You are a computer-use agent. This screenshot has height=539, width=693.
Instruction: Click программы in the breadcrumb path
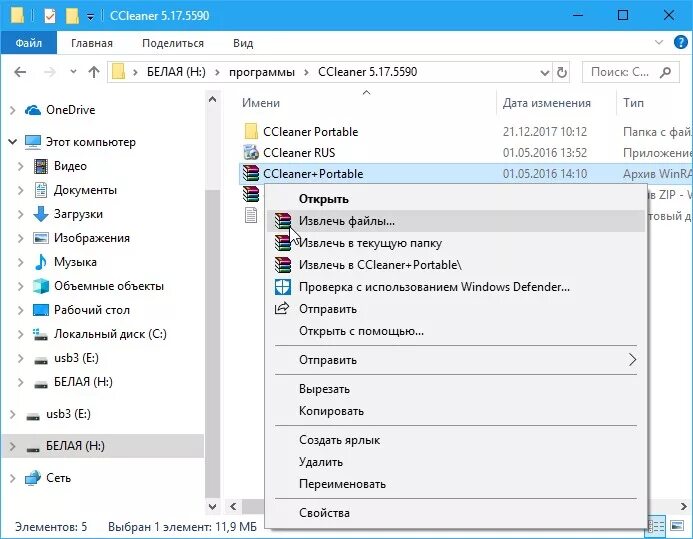(x=262, y=72)
